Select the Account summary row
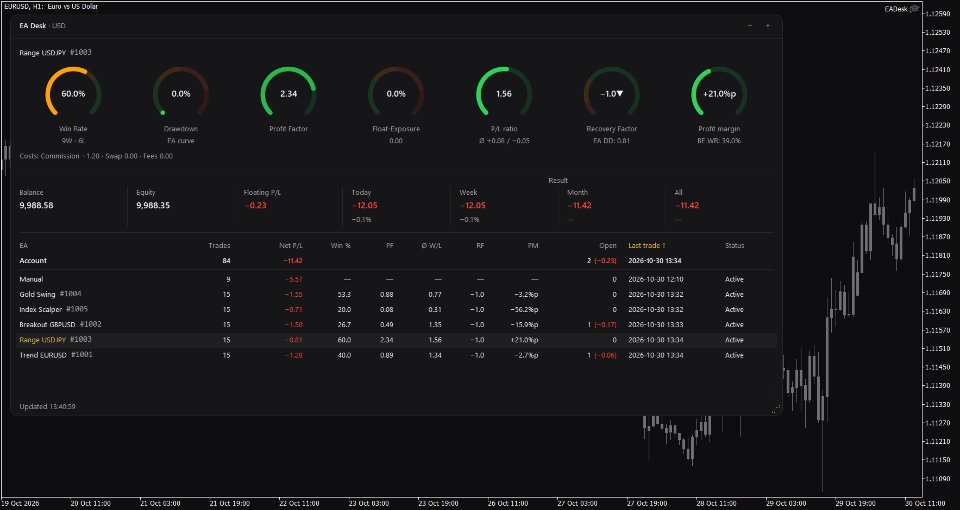Viewport: 960px width, 510px height. tap(396, 261)
